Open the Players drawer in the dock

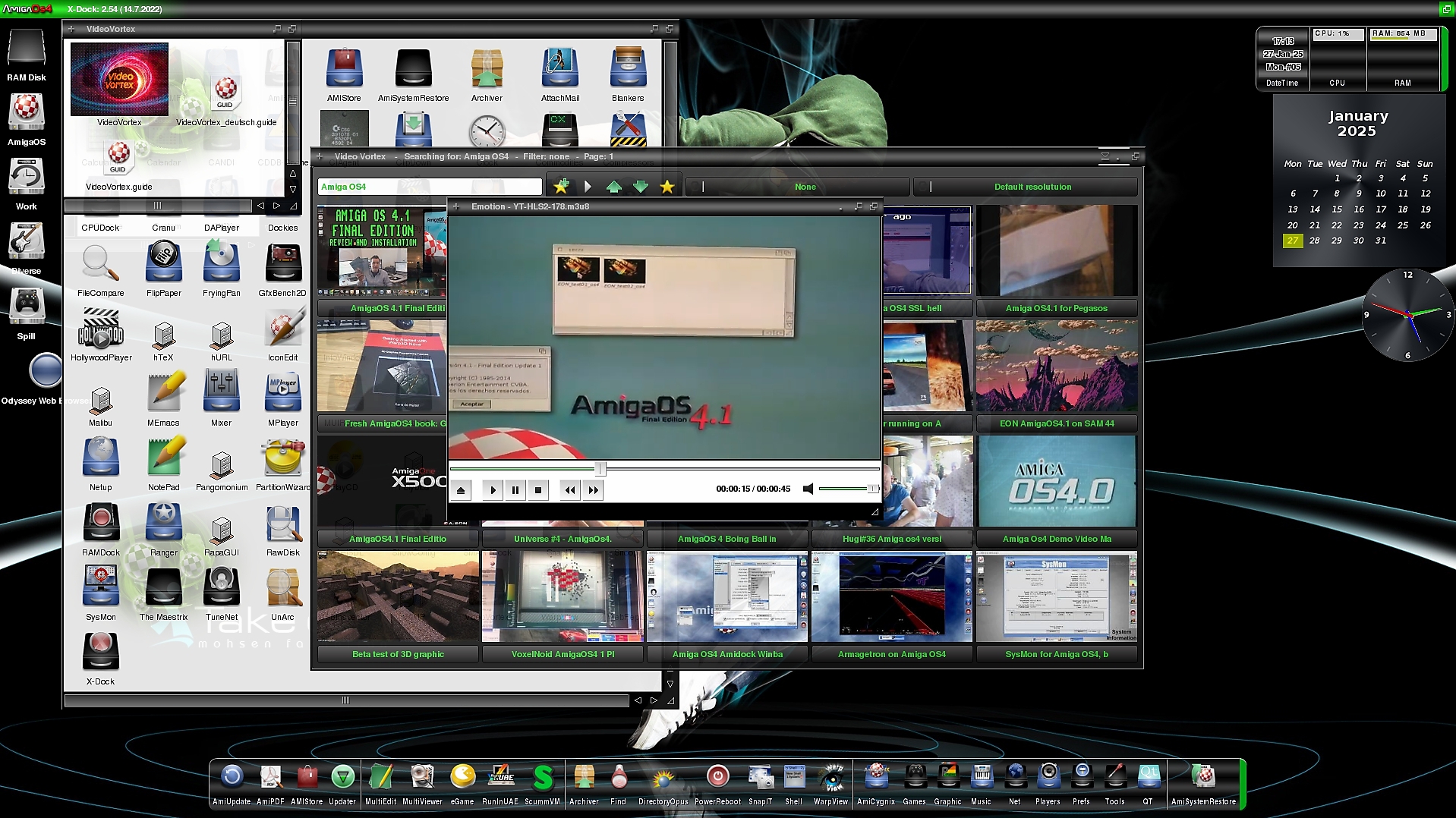coord(1048,776)
